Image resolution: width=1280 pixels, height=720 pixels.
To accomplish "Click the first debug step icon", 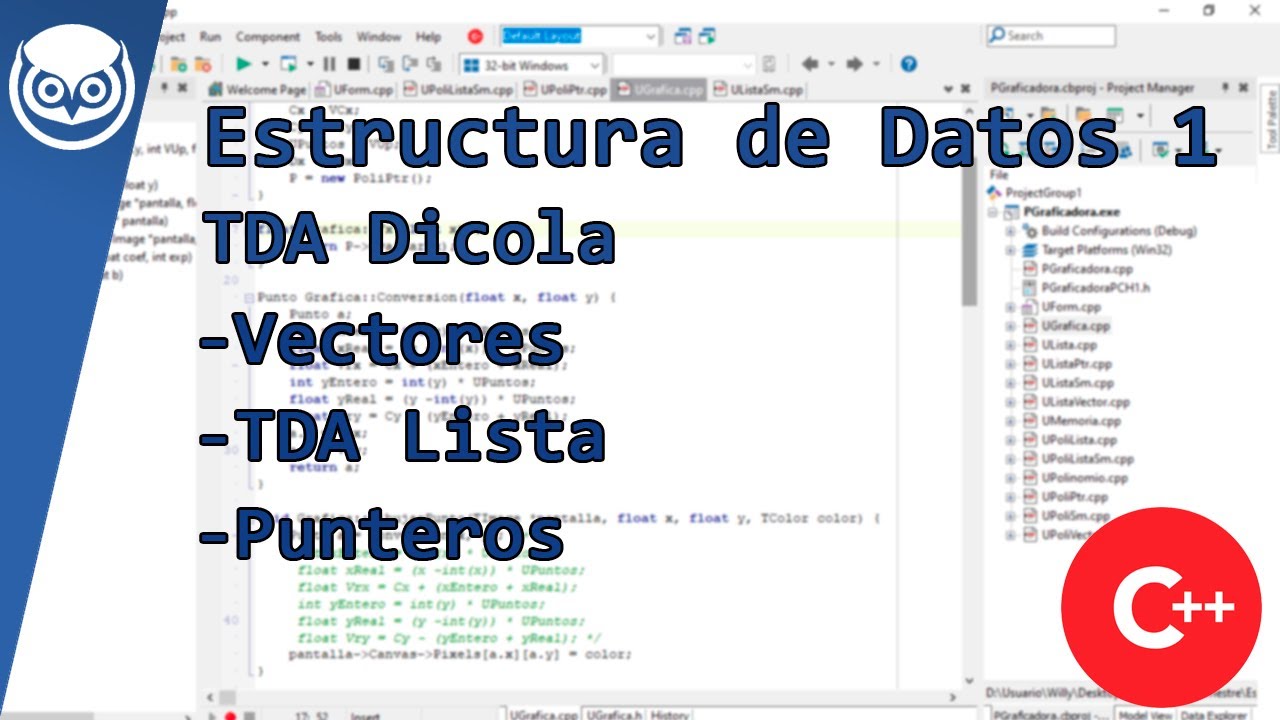I will coord(385,64).
